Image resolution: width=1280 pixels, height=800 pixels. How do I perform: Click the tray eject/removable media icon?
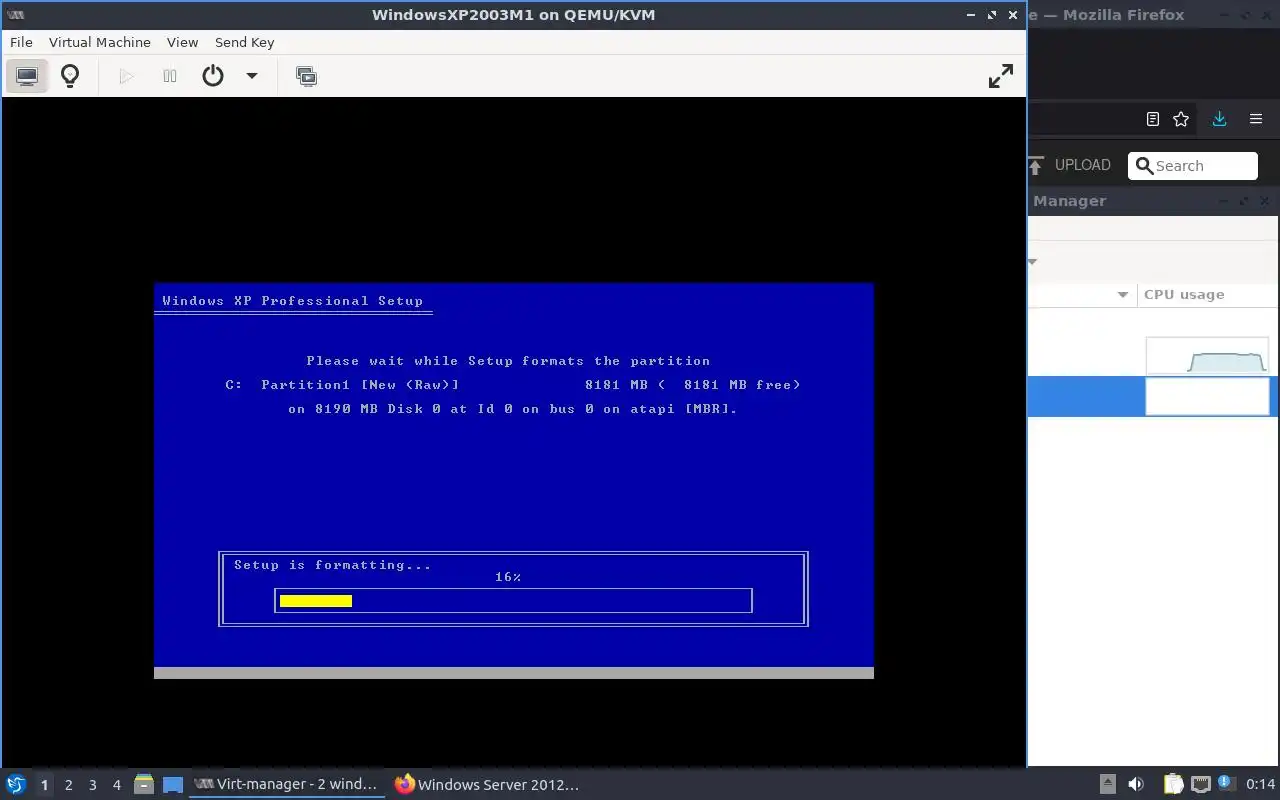pos(1107,784)
